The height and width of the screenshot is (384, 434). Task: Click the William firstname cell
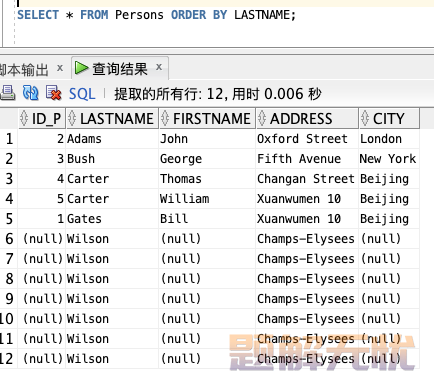tap(207, 199)
